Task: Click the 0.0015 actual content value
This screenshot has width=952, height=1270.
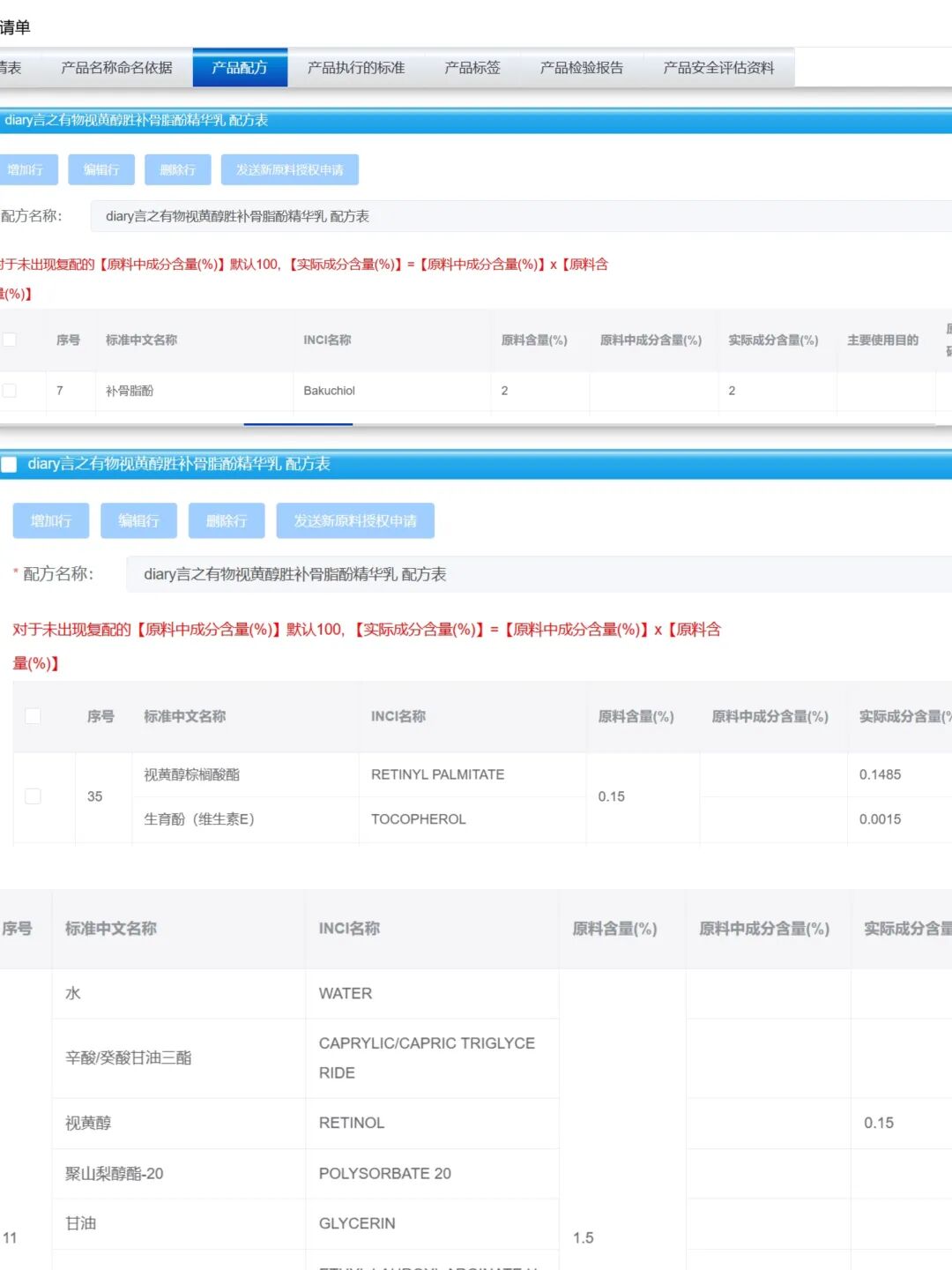Action: point(881,819)
